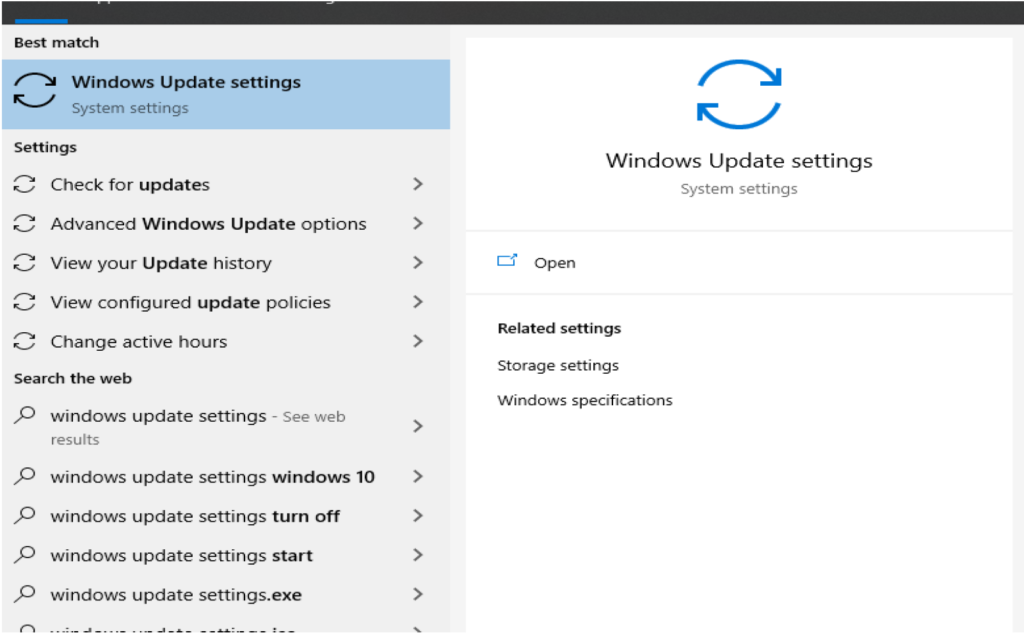Select the Windows Update settings best match
This screenshot has height=635, width=1024.
coord(226,94)
